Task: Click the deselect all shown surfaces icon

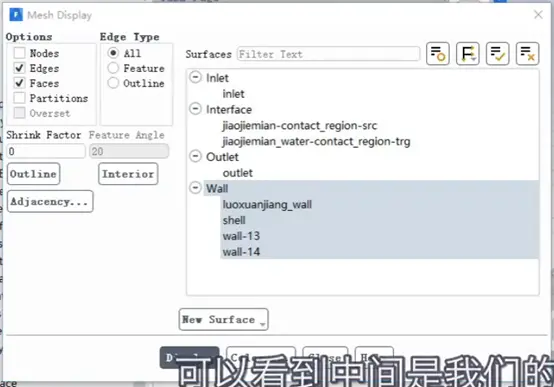Action: 528,54
